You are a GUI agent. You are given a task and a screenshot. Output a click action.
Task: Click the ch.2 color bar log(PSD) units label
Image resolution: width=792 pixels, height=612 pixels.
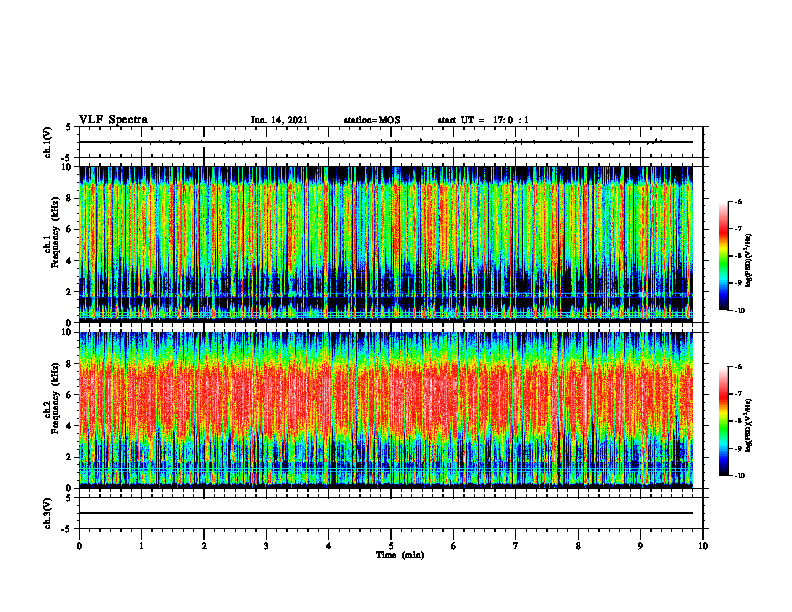point(750,426)
